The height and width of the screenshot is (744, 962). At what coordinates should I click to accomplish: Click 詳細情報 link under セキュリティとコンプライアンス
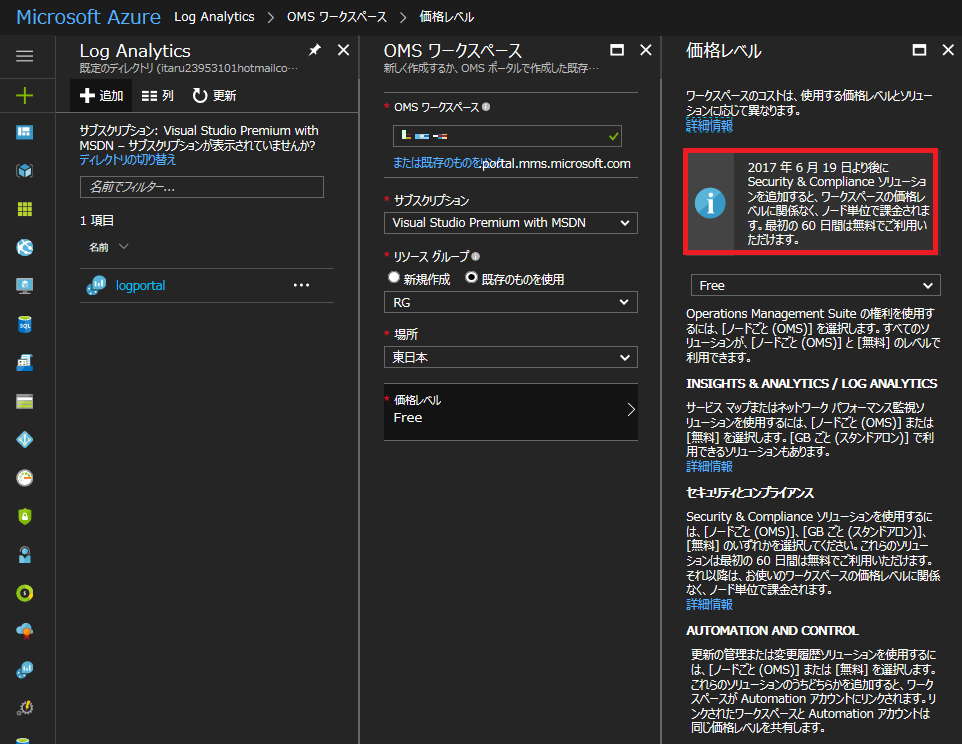pyautogui.click(x=709, y=604)
